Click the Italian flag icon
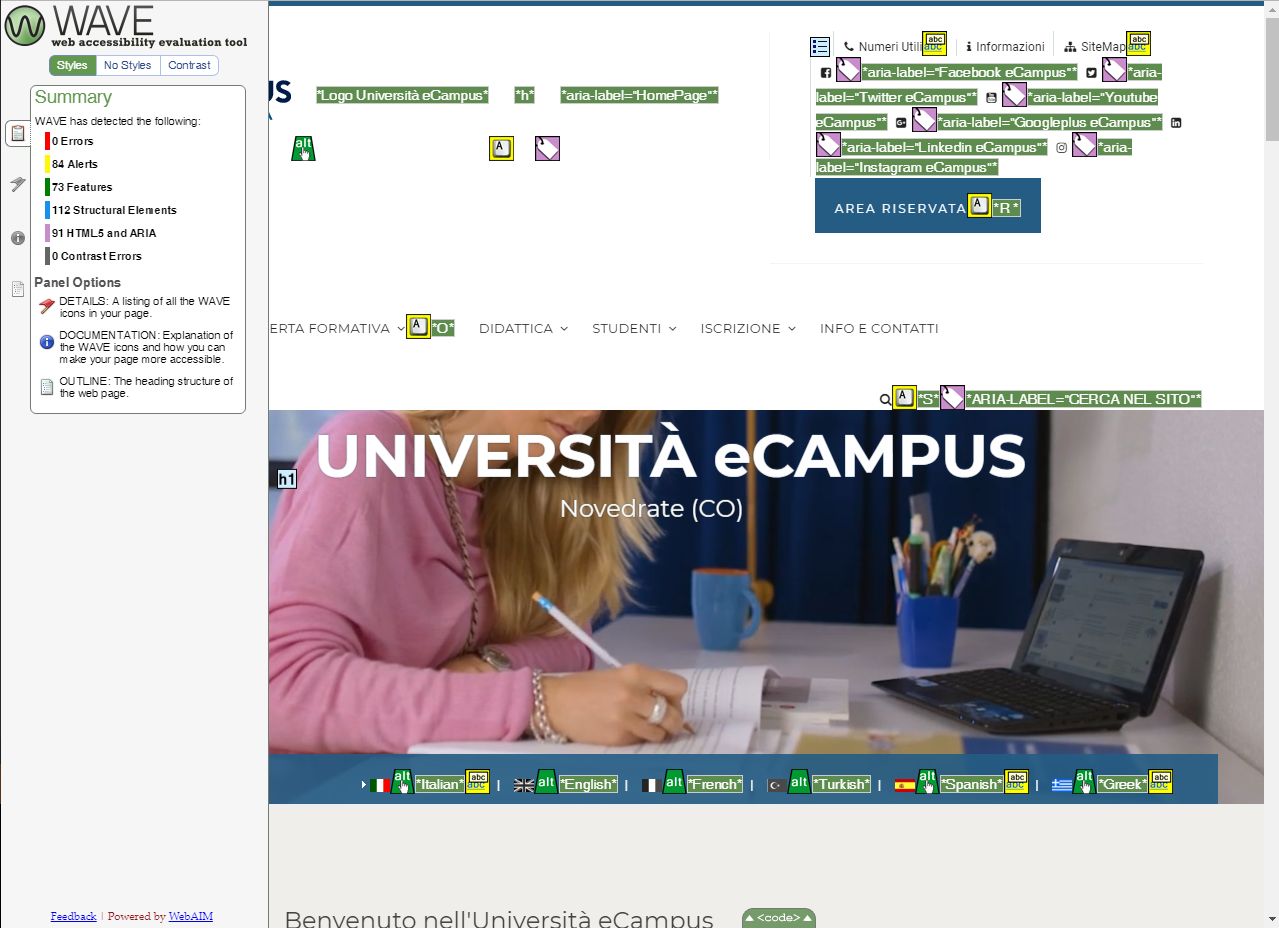1279x933 pixels. (380, 786)
